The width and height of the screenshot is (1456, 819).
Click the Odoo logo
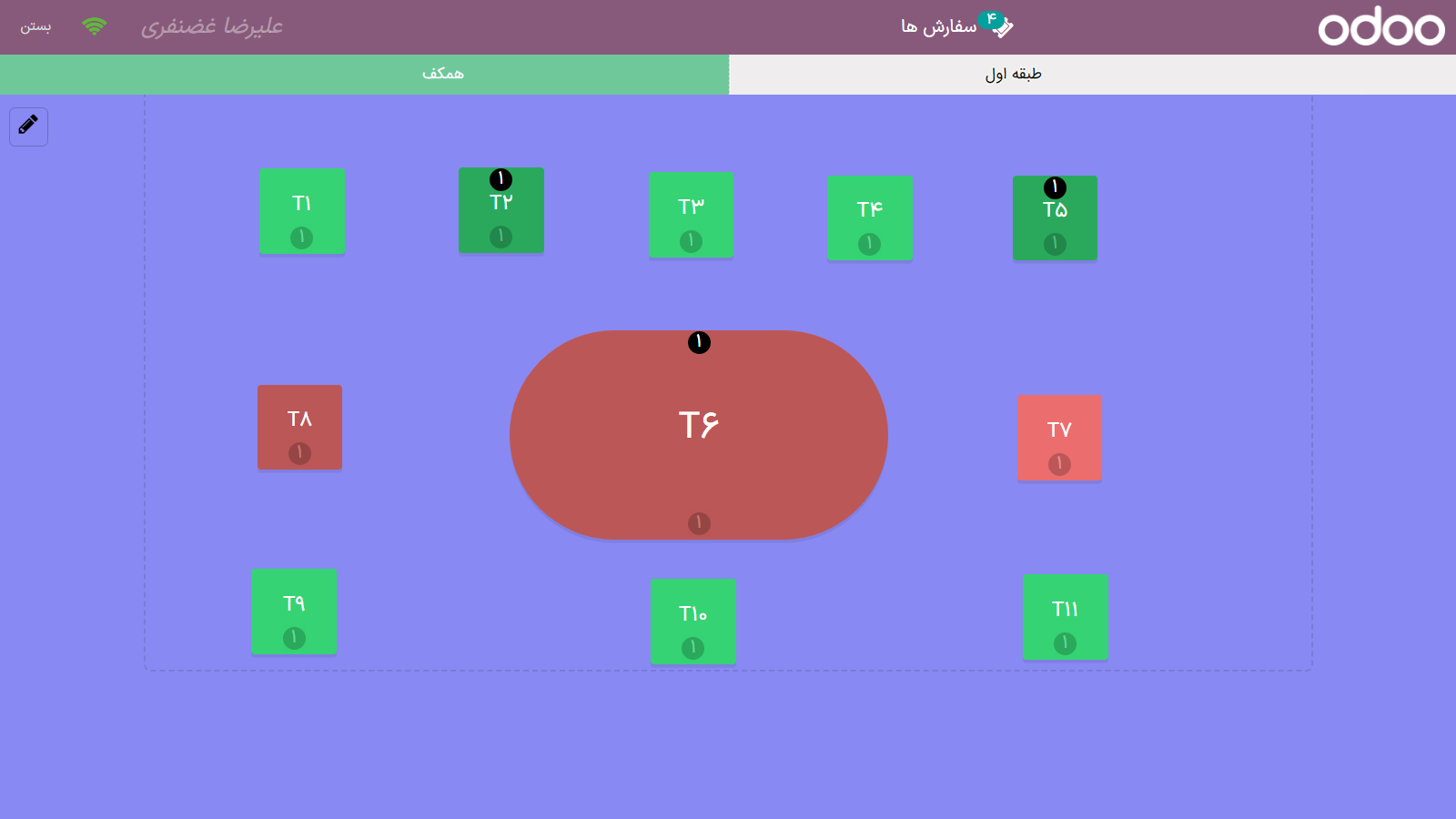1380,27
